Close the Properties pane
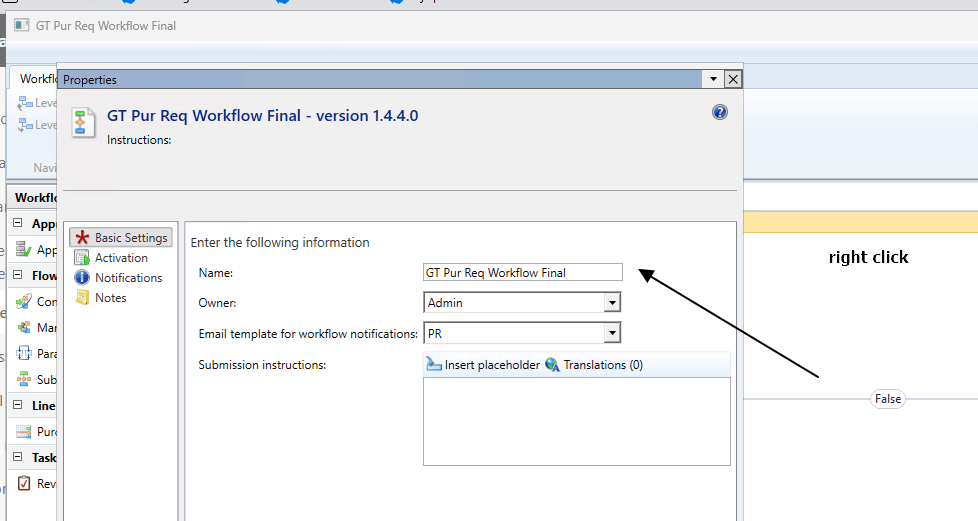 pyautogui.click(x=733, y=79)
